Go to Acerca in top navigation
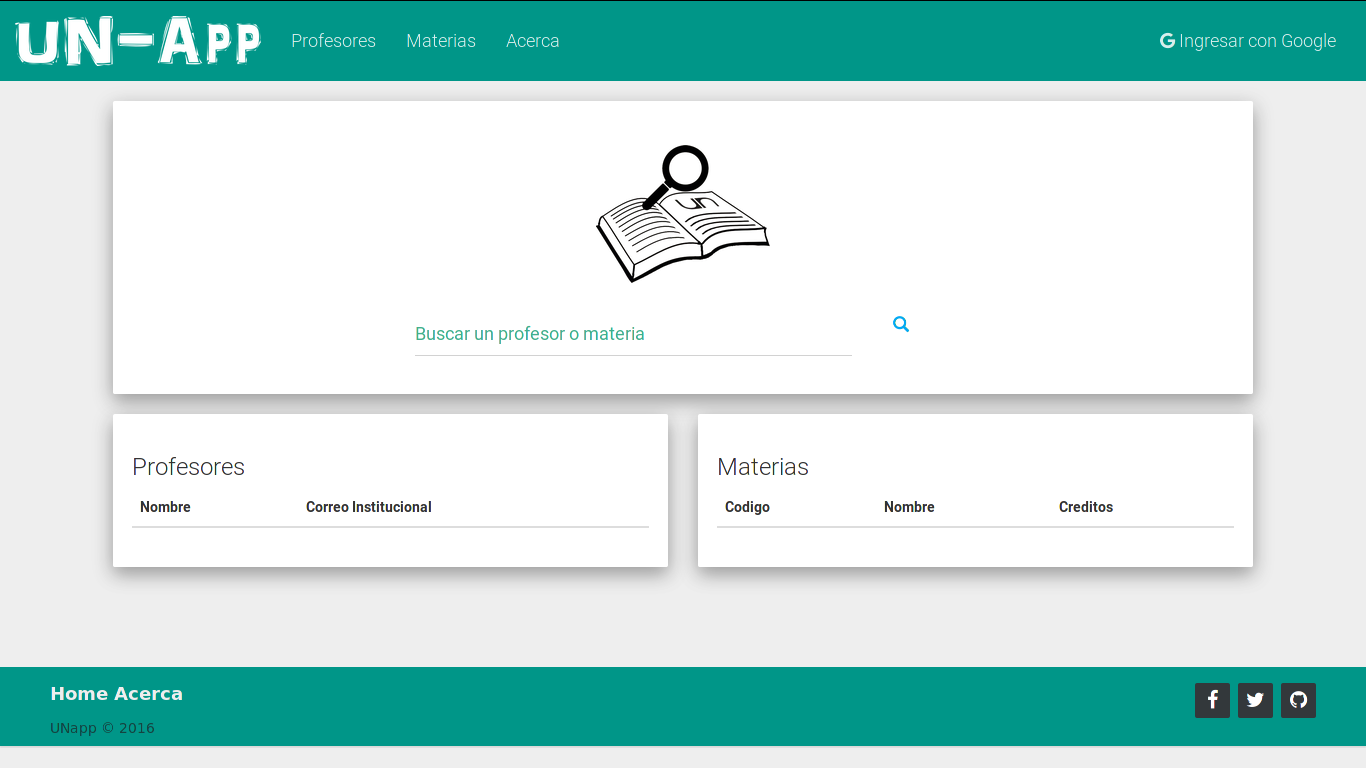 click(533, 41)
